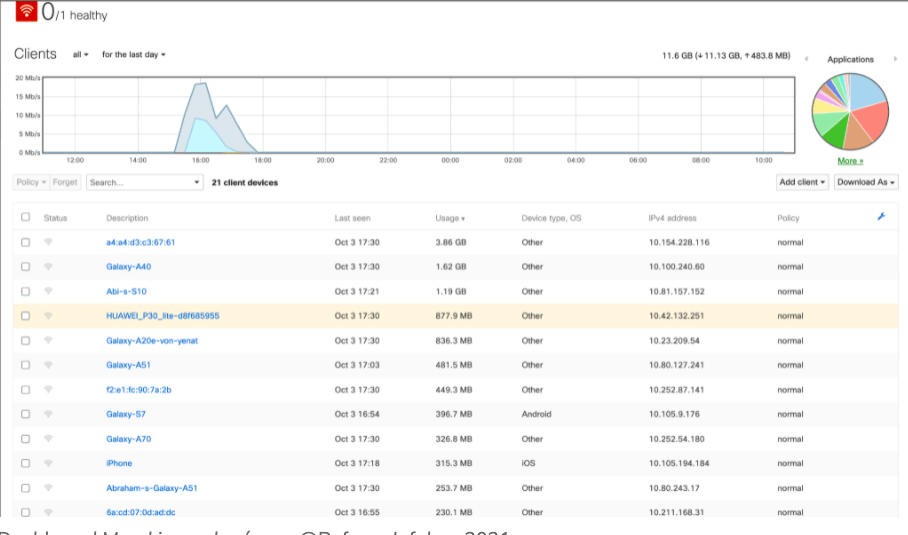The height and width of the screenshot is (535, 908).
Task: Click the light blue pie chart slice
Action: click(866, 91)
